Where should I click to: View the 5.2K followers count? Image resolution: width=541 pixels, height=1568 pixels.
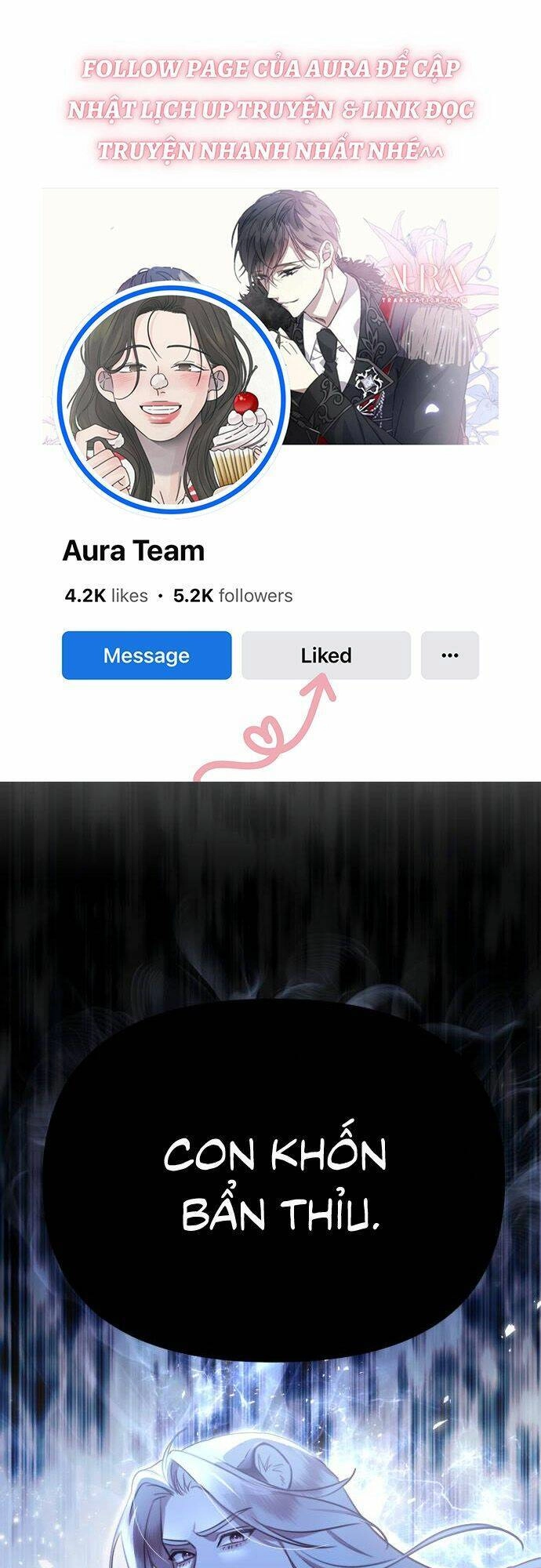(233, 596)
